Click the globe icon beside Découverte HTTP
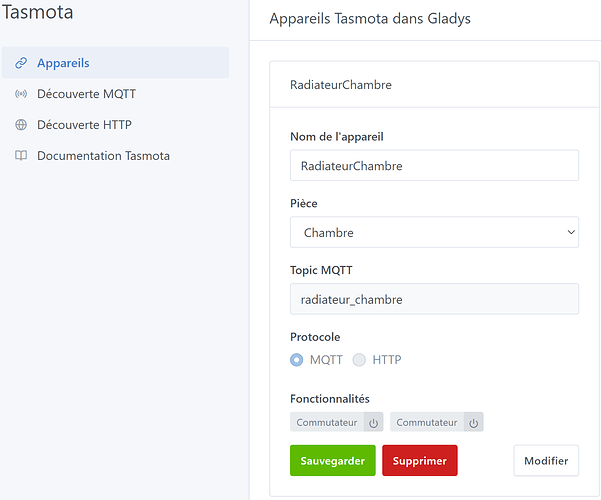The height and width of the screenshot is (500, 601). tap(21, 125)
